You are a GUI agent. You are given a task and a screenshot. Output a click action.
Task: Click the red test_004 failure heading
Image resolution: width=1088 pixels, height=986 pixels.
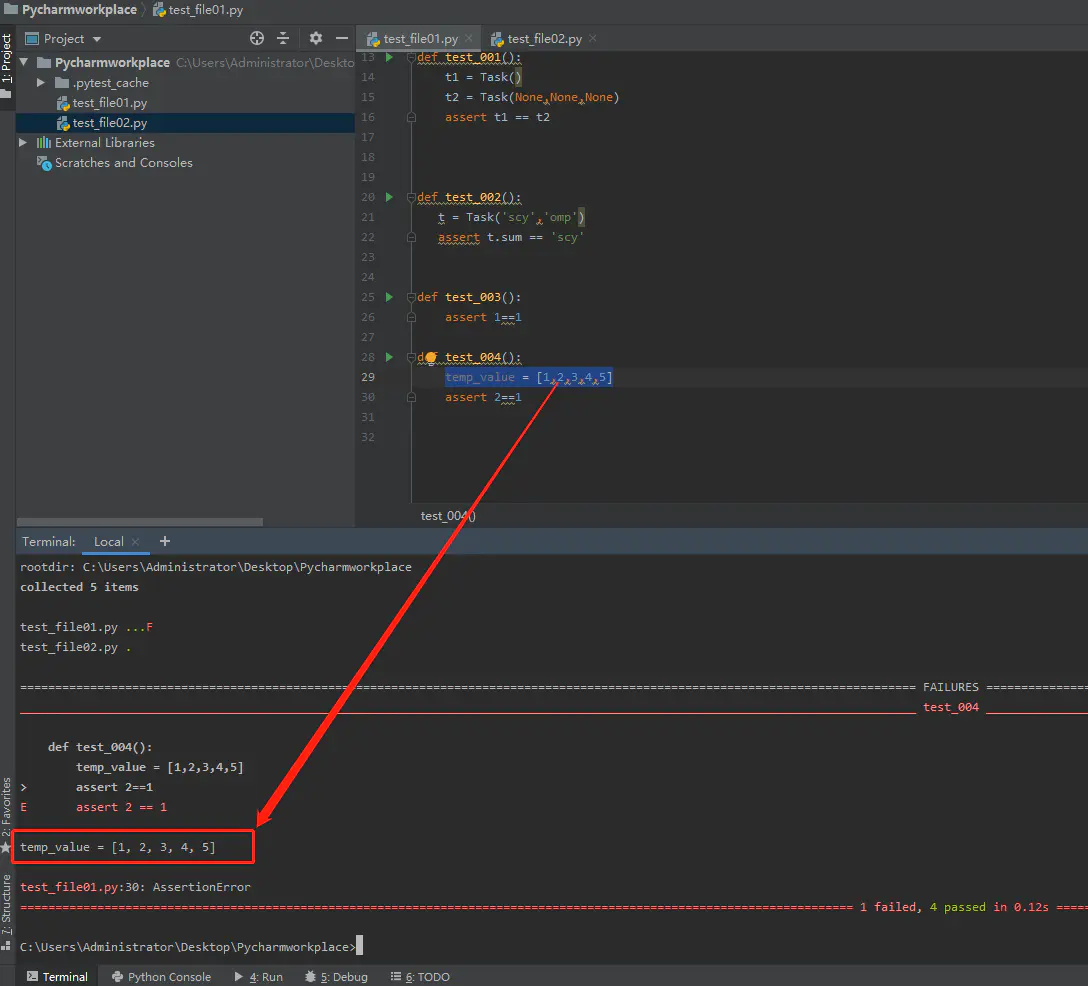click(x=951, y=707)
